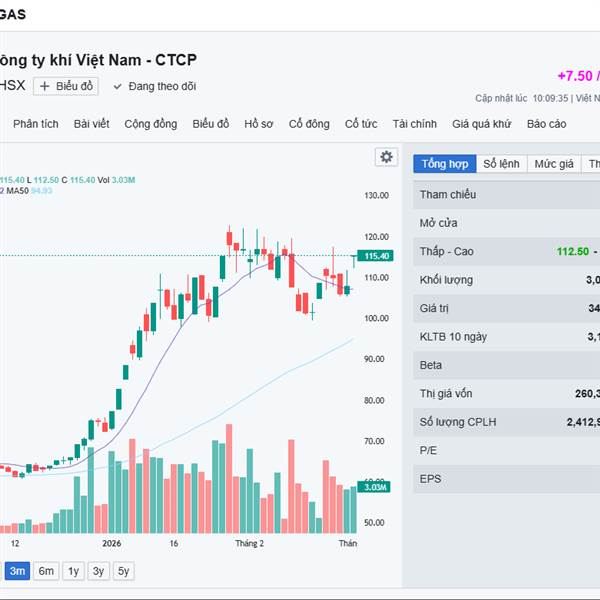Select the Tổng hợp panel tab
The width and height of the screenshot is (600, 600).
coord(444,163)
